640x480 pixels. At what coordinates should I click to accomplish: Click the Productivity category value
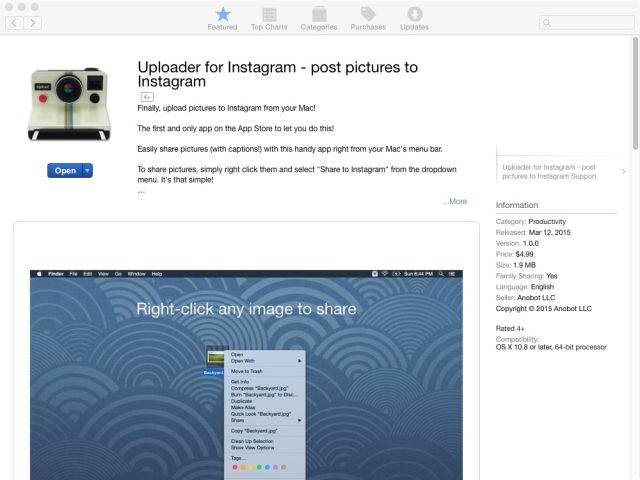tap(547, 222)
